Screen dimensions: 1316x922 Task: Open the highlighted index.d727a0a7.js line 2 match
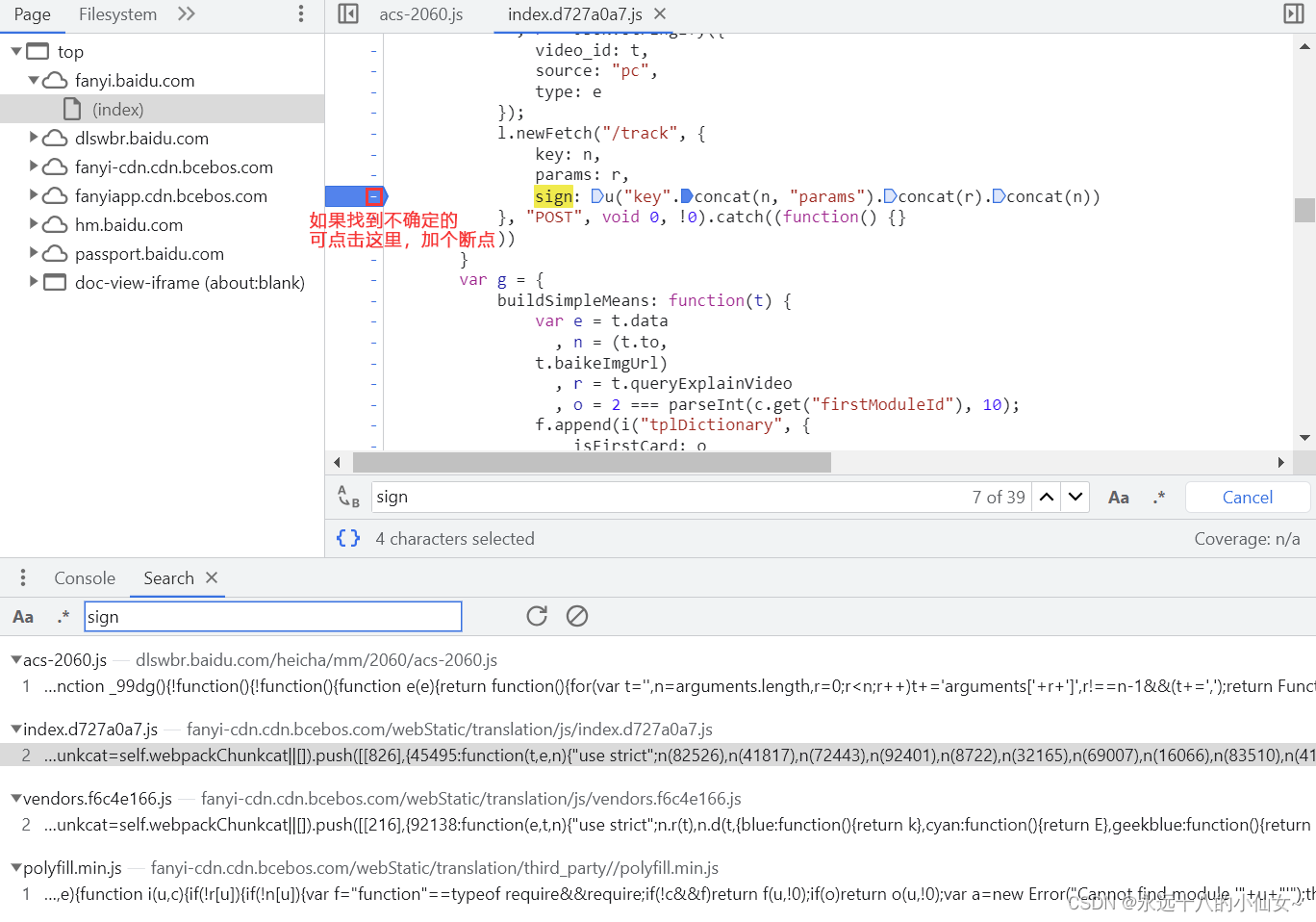(658, 756)
